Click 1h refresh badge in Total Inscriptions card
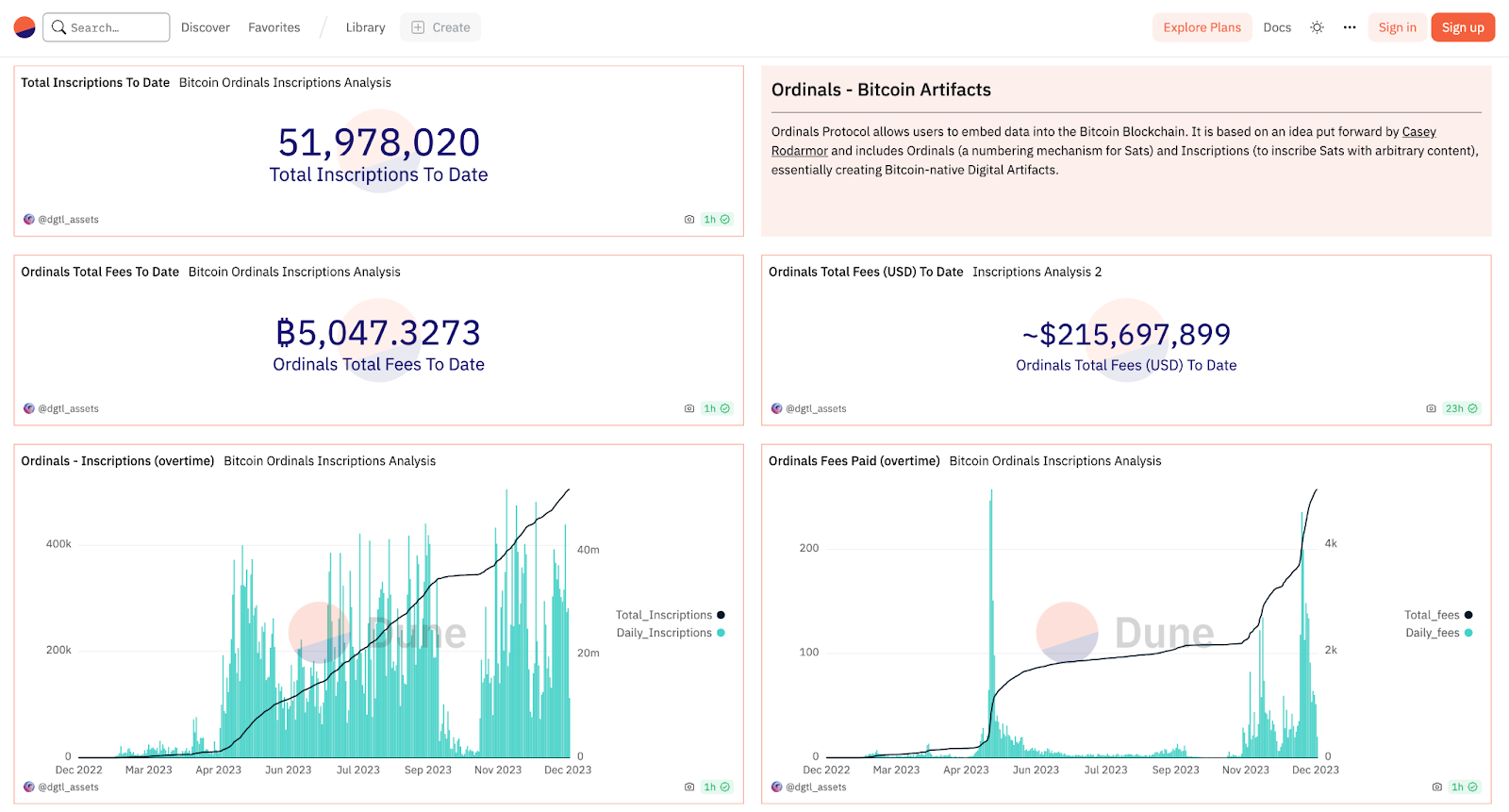The image size is (1509, 812). [717, 220]
